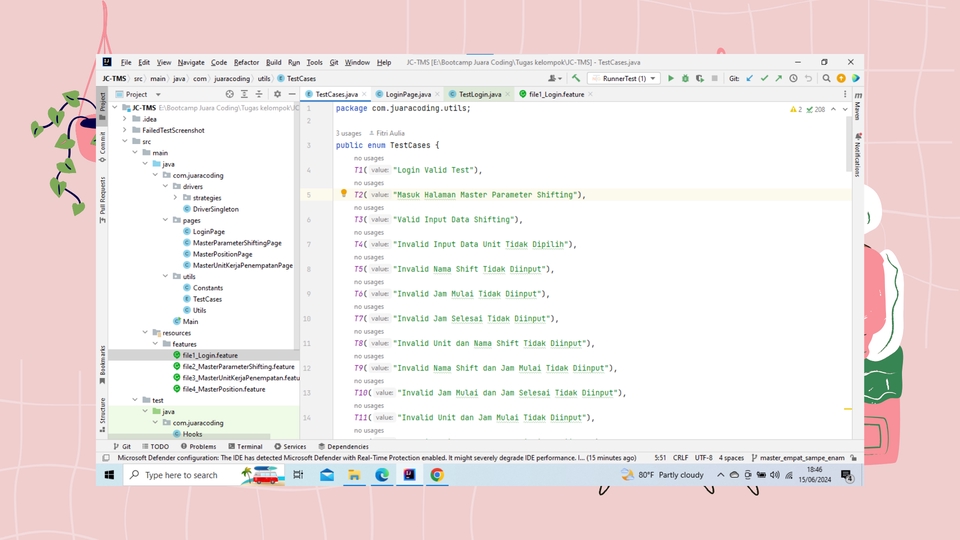Click the yellow lightbulb on line 5

[x=343, y=194]
